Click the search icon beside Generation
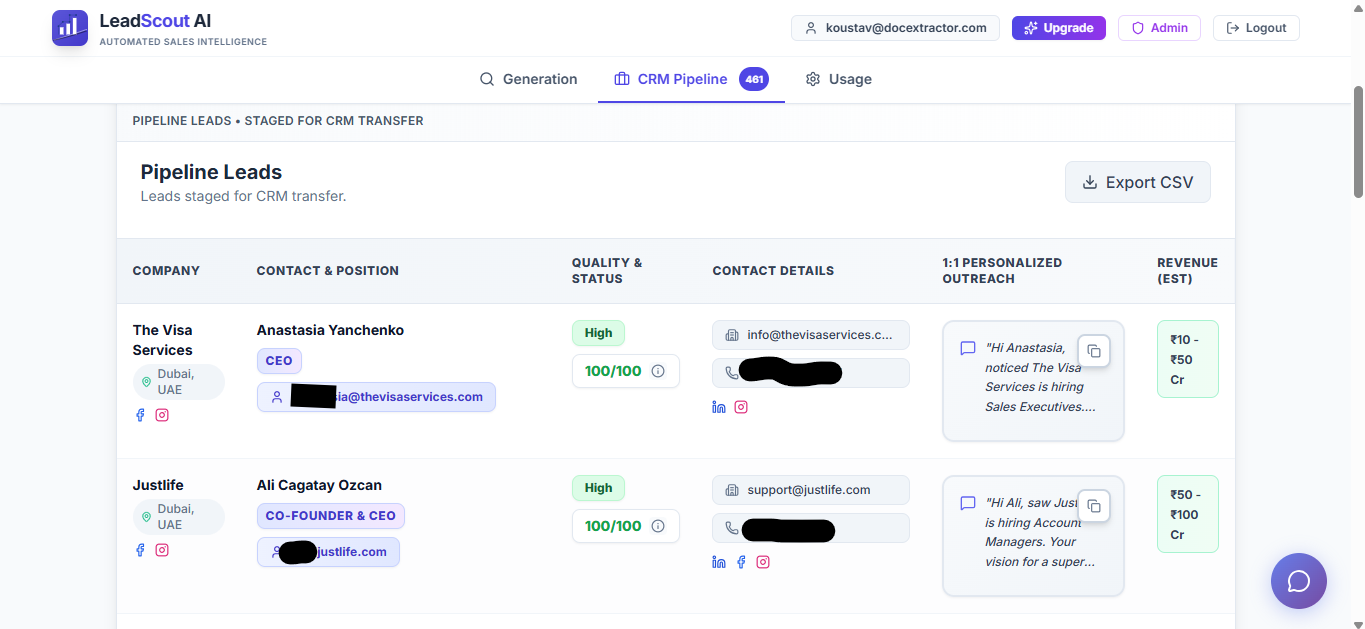 (487, 79)
